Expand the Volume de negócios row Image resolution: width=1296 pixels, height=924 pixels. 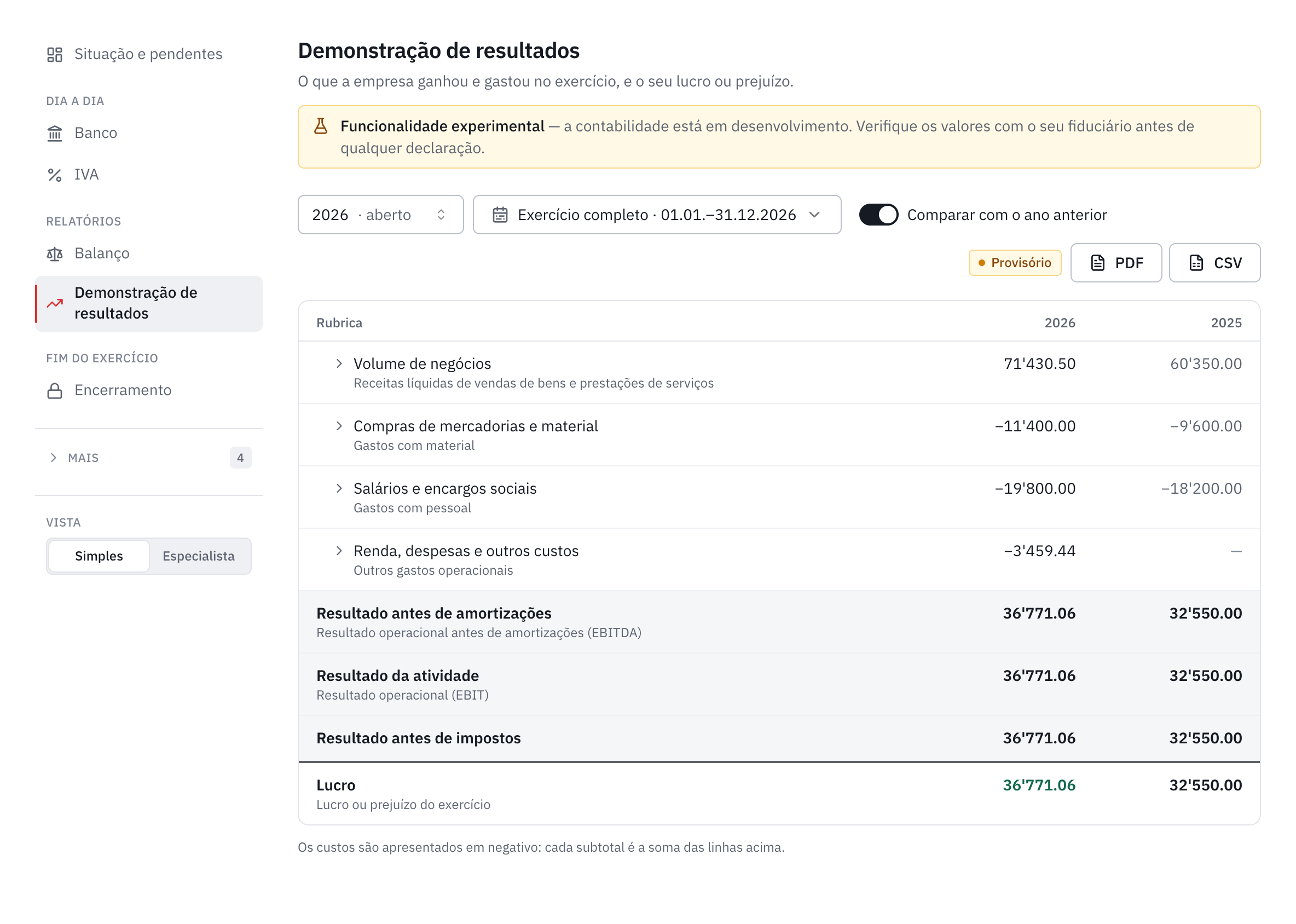coord(339,363)
